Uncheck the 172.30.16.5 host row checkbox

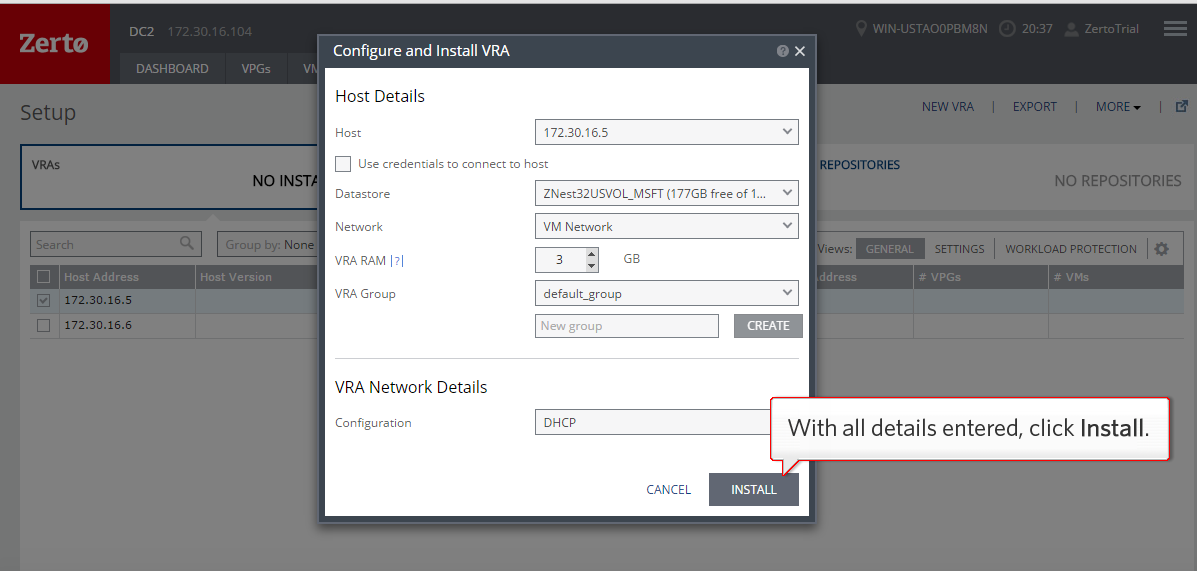click(43, 300)
